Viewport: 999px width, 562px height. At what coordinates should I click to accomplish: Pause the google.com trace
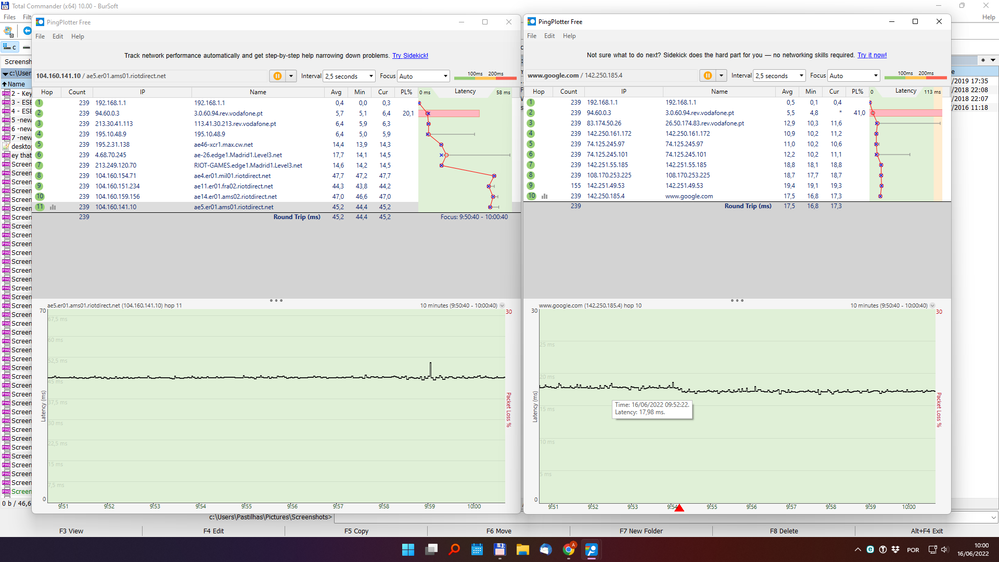pyautogui.click(x=708, y=76)
